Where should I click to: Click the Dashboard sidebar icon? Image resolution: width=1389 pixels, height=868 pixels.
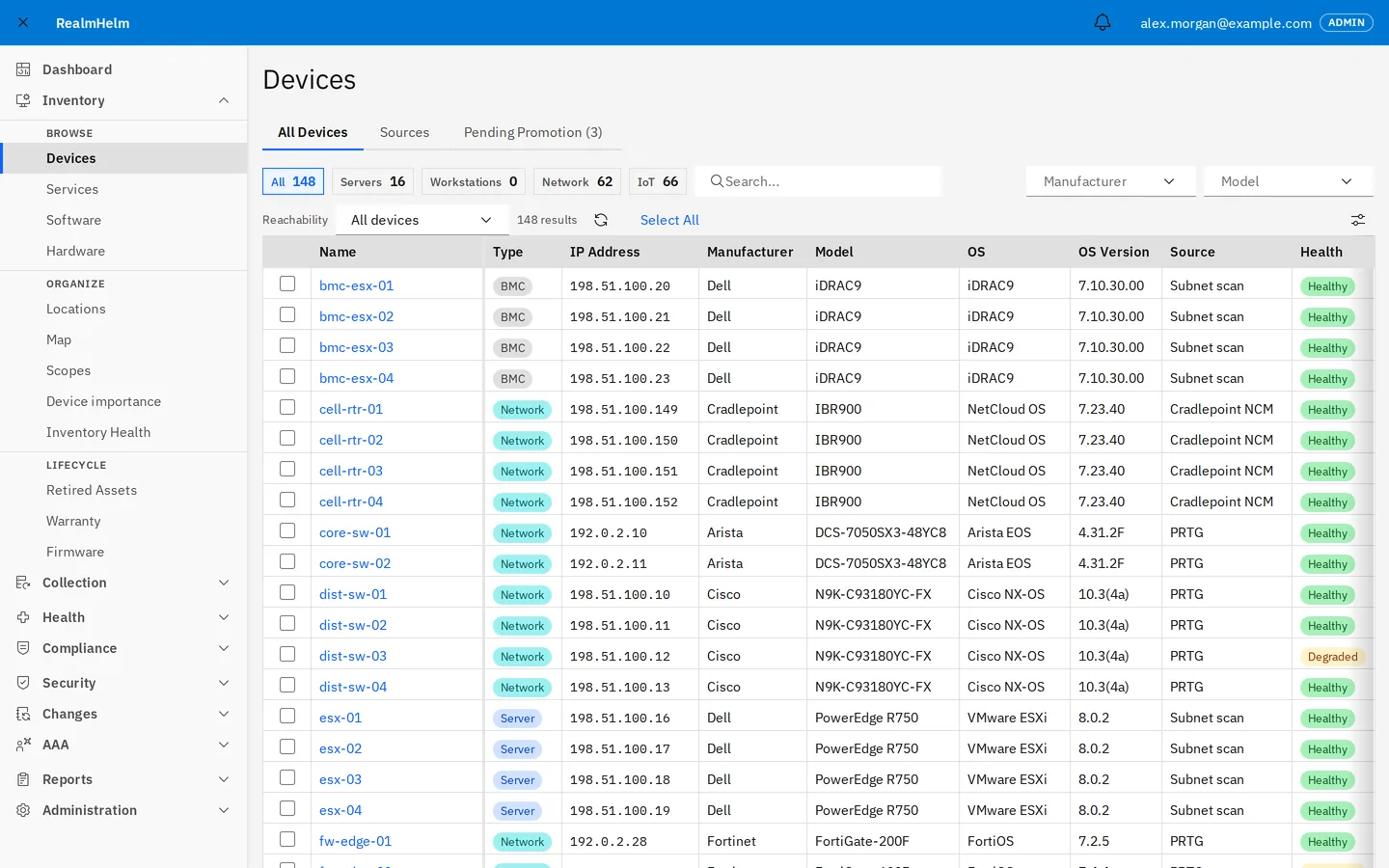click(23, 69)
